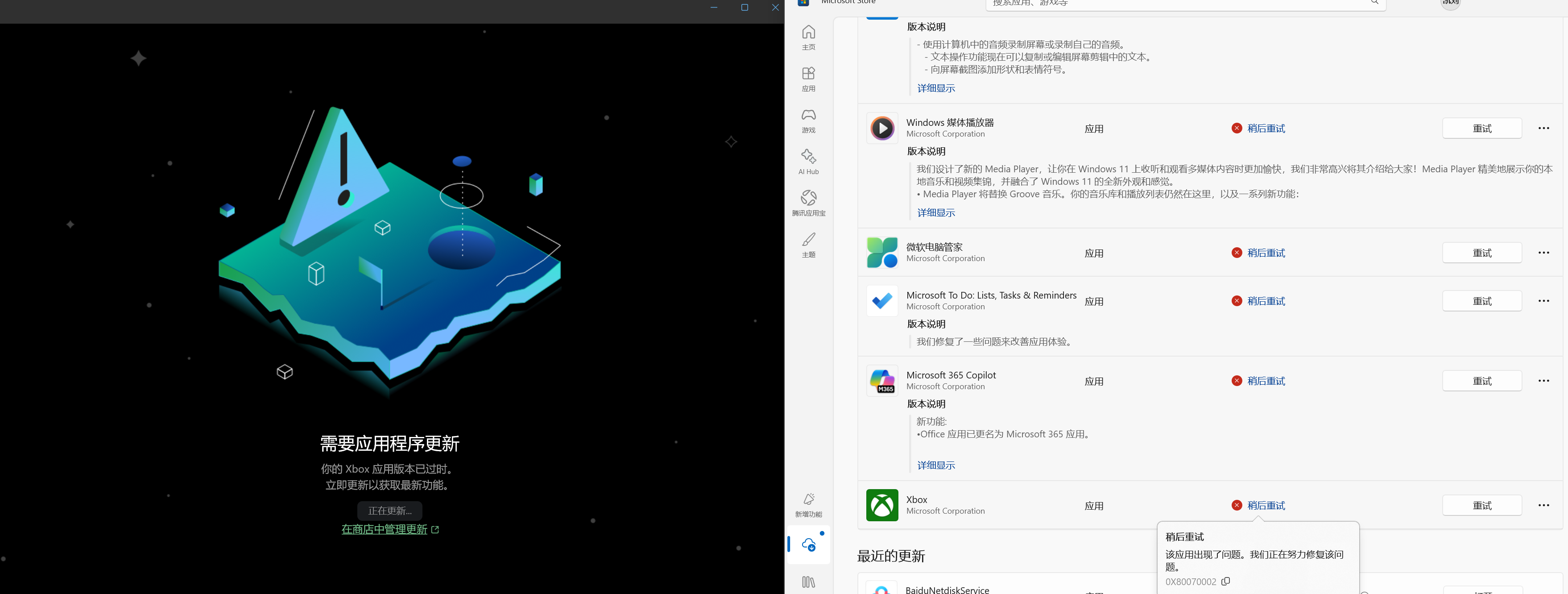Screen dimensions: 1568x594
Task: Click the 微软电脑管家 app icon
Action: coord(882,252)
